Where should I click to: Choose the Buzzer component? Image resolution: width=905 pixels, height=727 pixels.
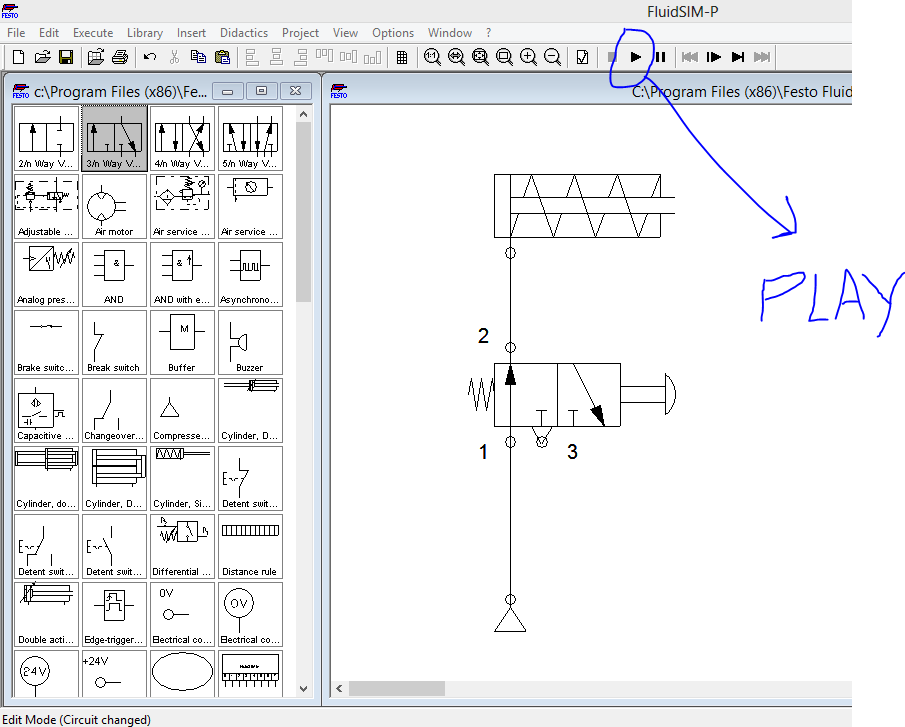point(249,342)
